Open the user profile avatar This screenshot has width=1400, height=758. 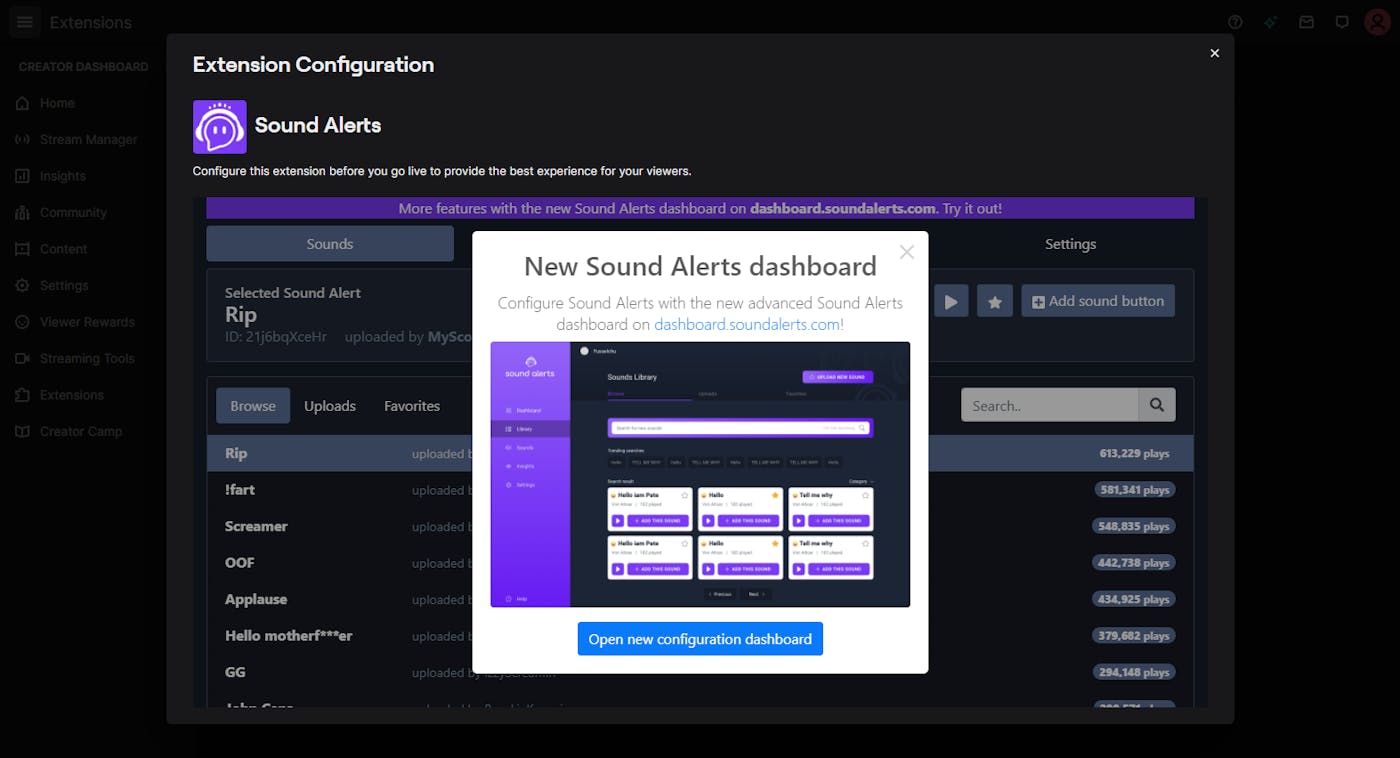(1377, 22)
